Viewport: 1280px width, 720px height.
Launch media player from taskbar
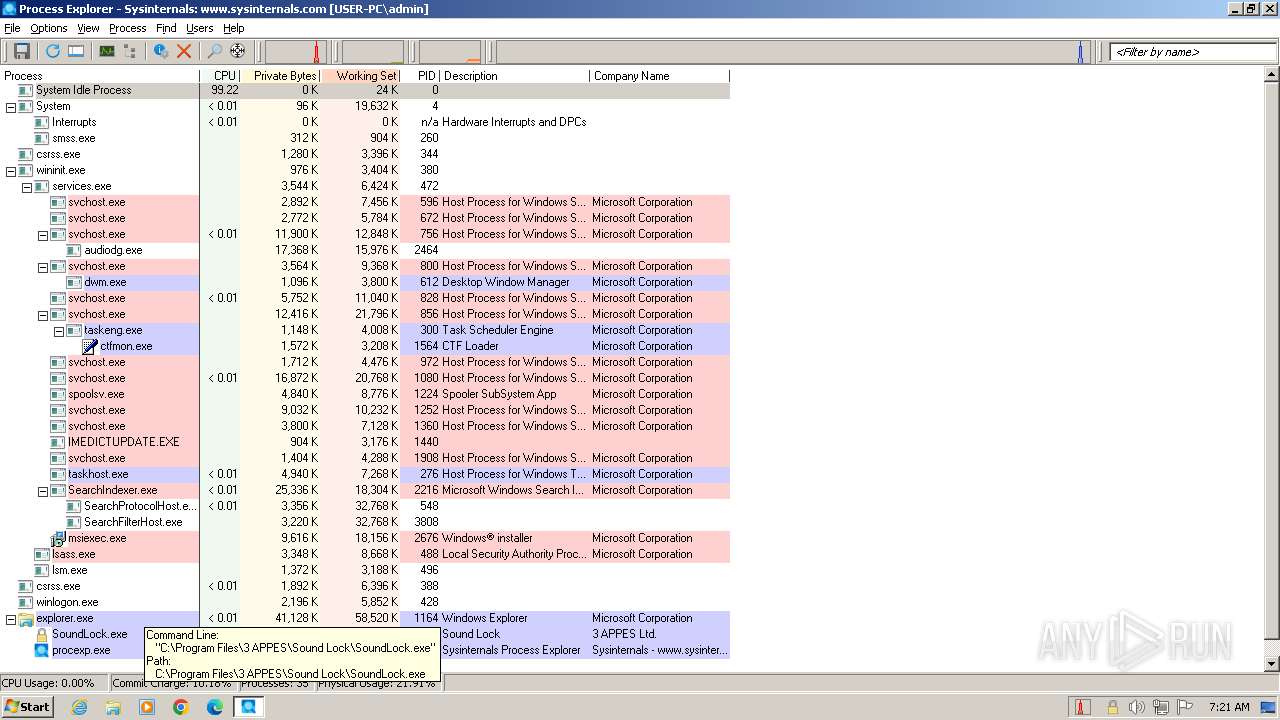[x=147, y=707]
